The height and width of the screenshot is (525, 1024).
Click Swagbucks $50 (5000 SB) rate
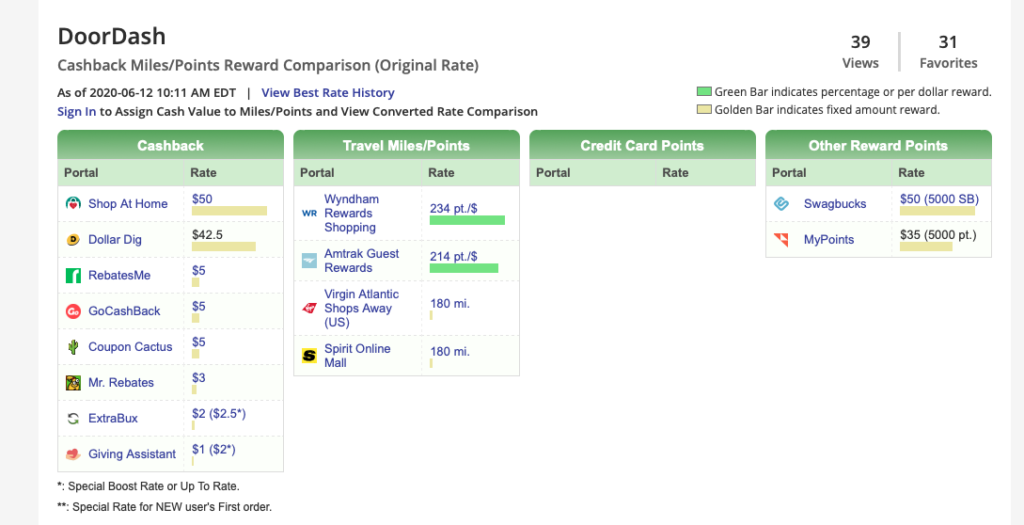[x=939, y=199]
